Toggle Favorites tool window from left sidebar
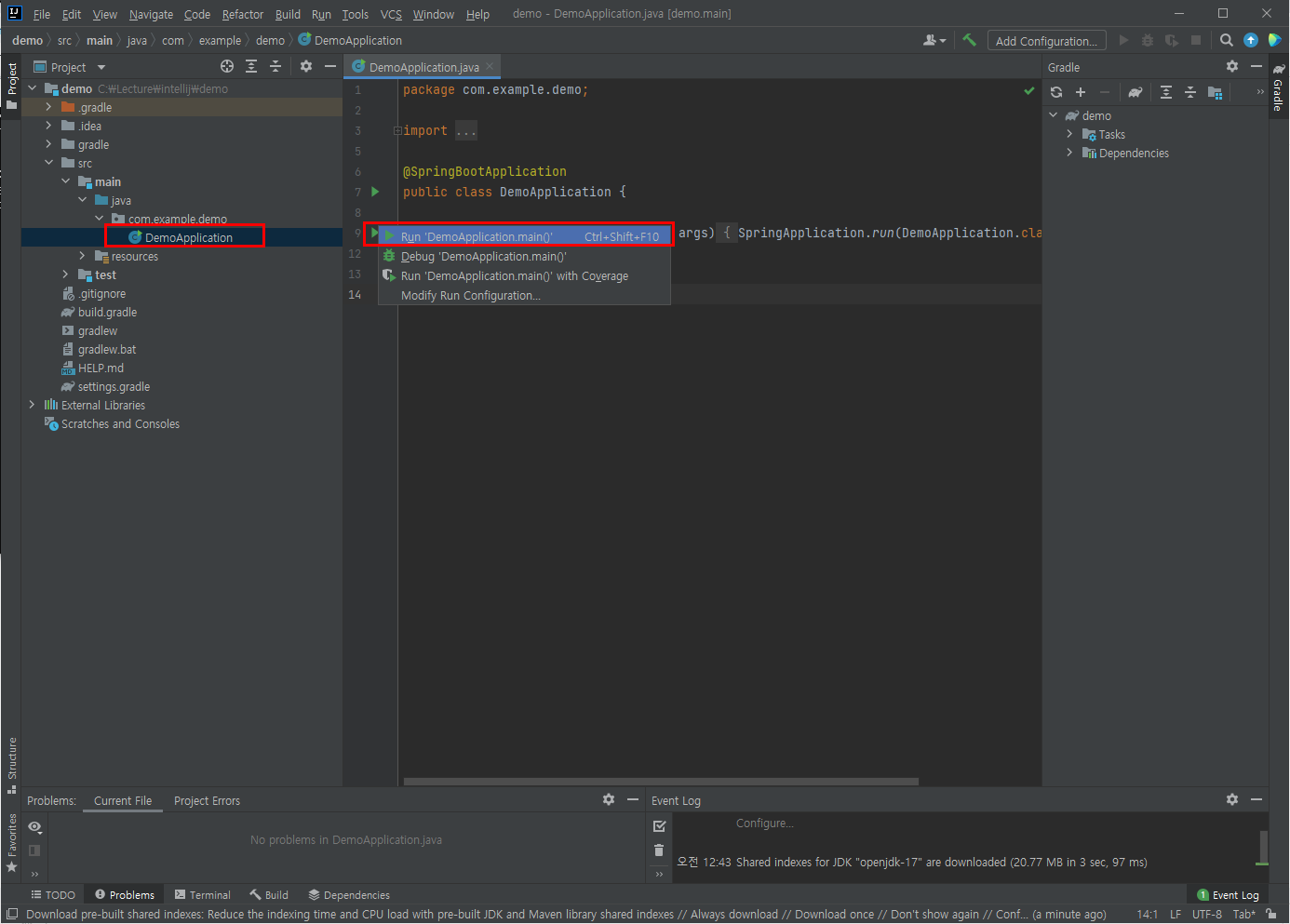Screen dimensions: 1290x924 11,842
